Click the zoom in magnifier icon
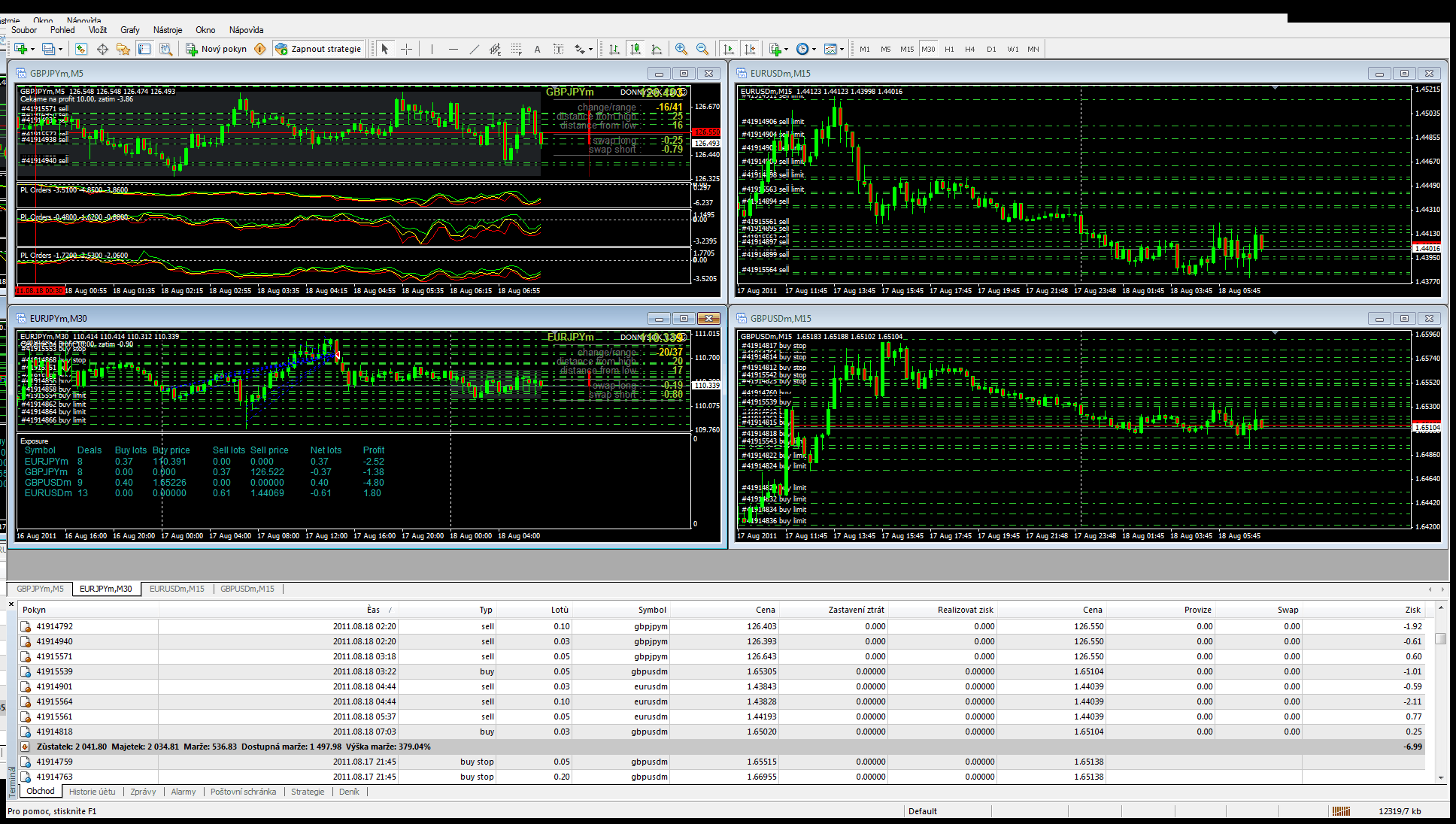Viewport: 1456px width, 824px height. point(681,49)
